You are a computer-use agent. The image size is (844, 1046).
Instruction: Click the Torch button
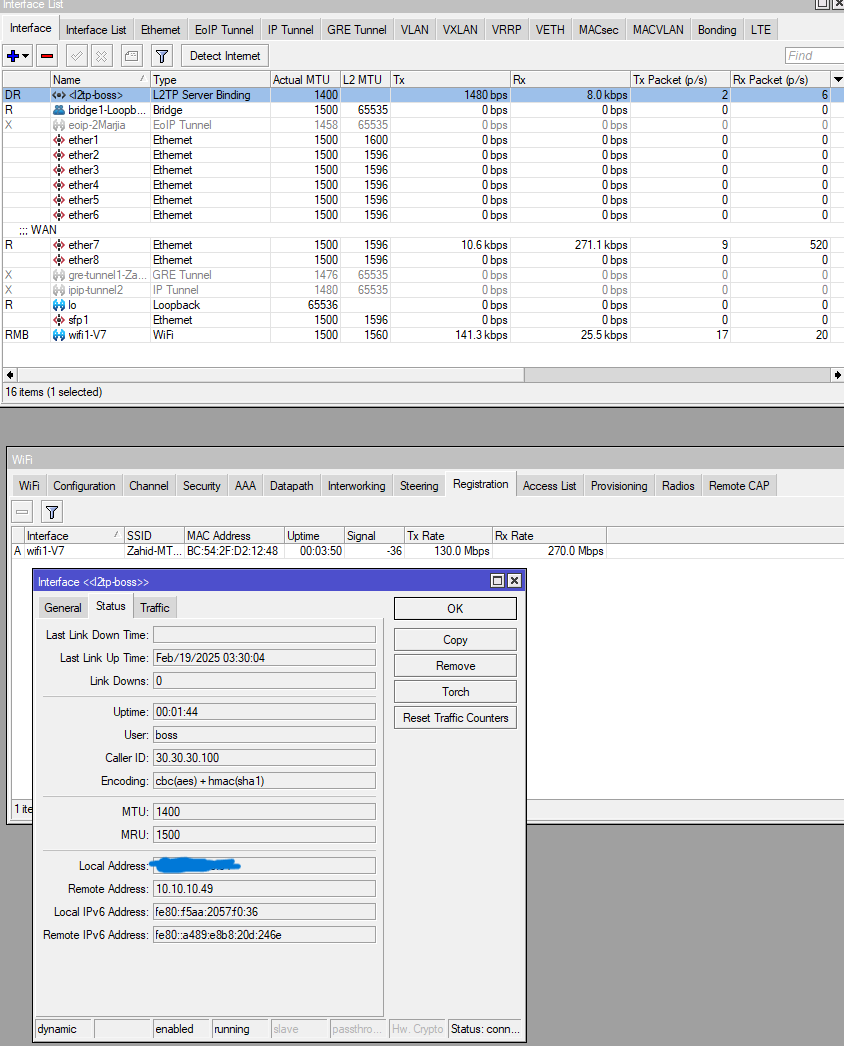point(455,692)
